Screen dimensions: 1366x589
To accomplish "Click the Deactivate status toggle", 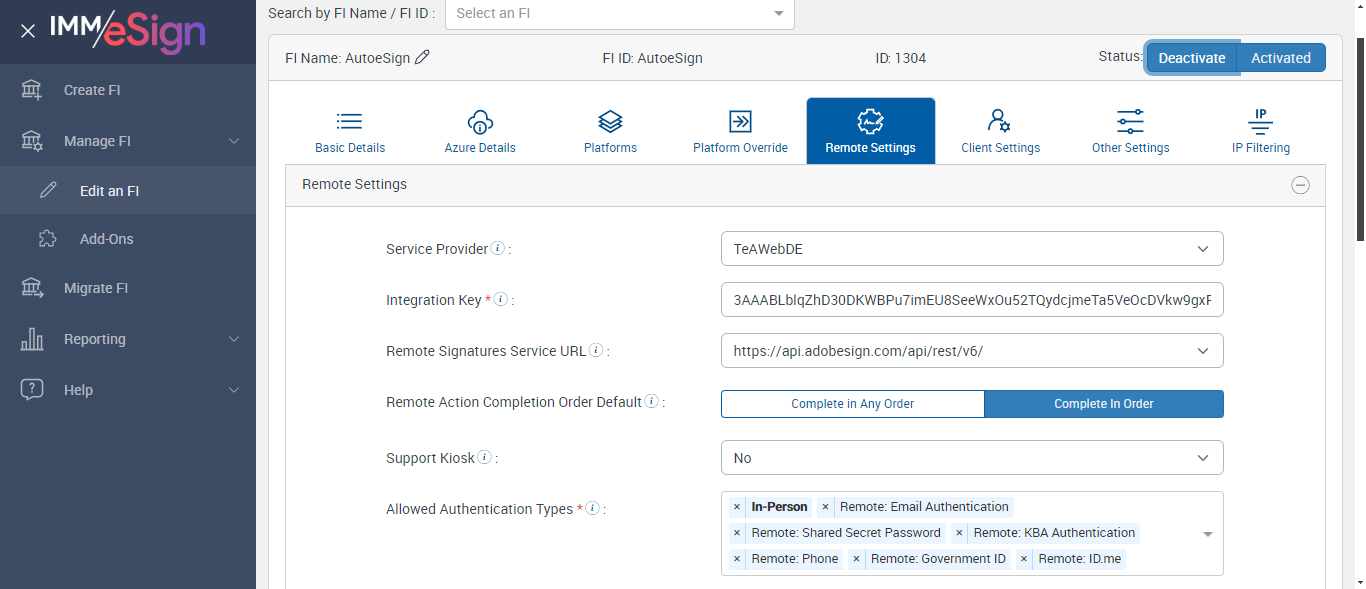I will coord(1191,58).
